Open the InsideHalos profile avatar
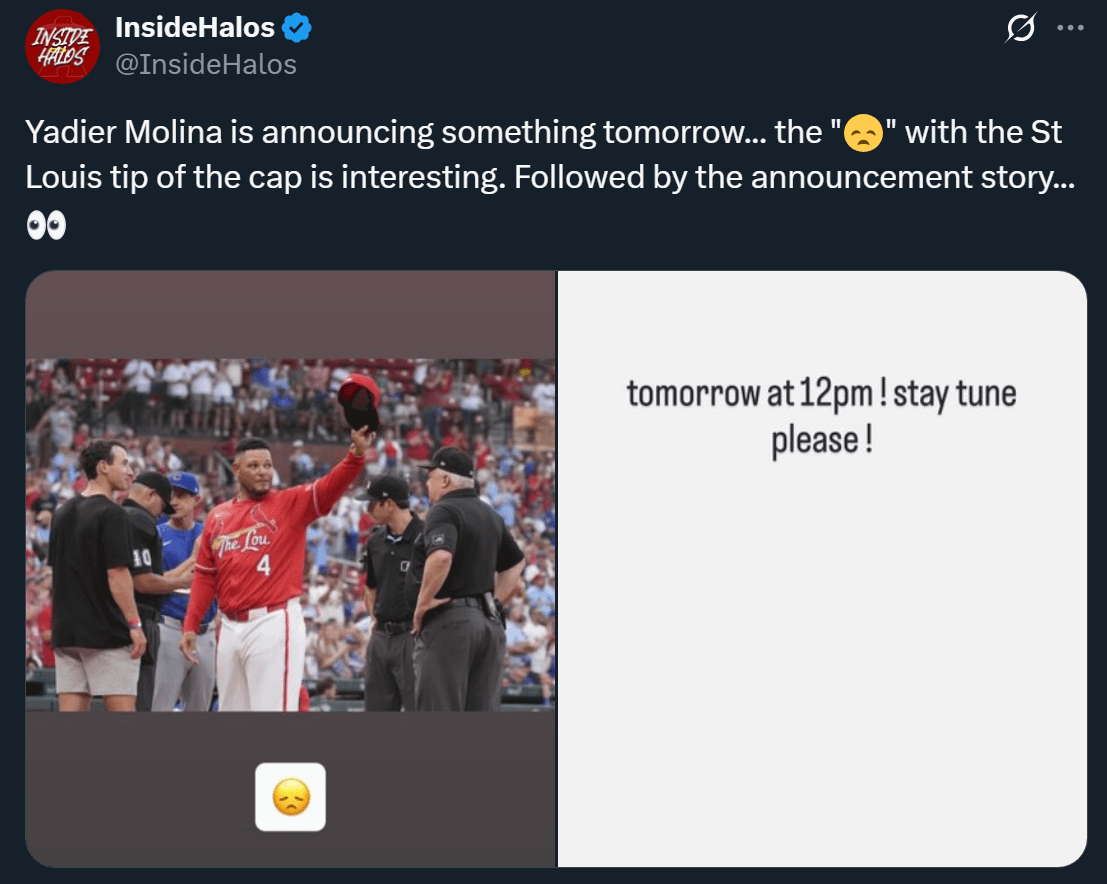 tap(62, 46)
